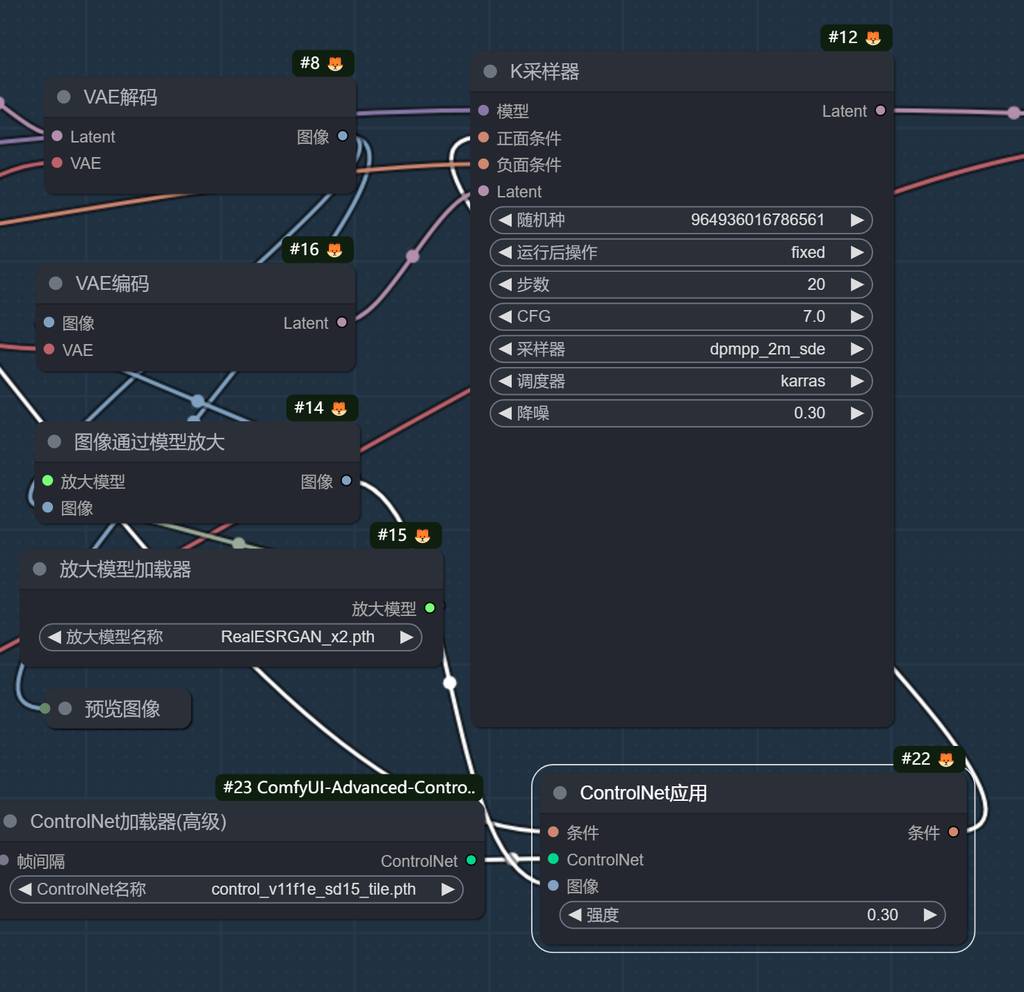
Task: Click the fox badge on node #22
Action: 945,760
